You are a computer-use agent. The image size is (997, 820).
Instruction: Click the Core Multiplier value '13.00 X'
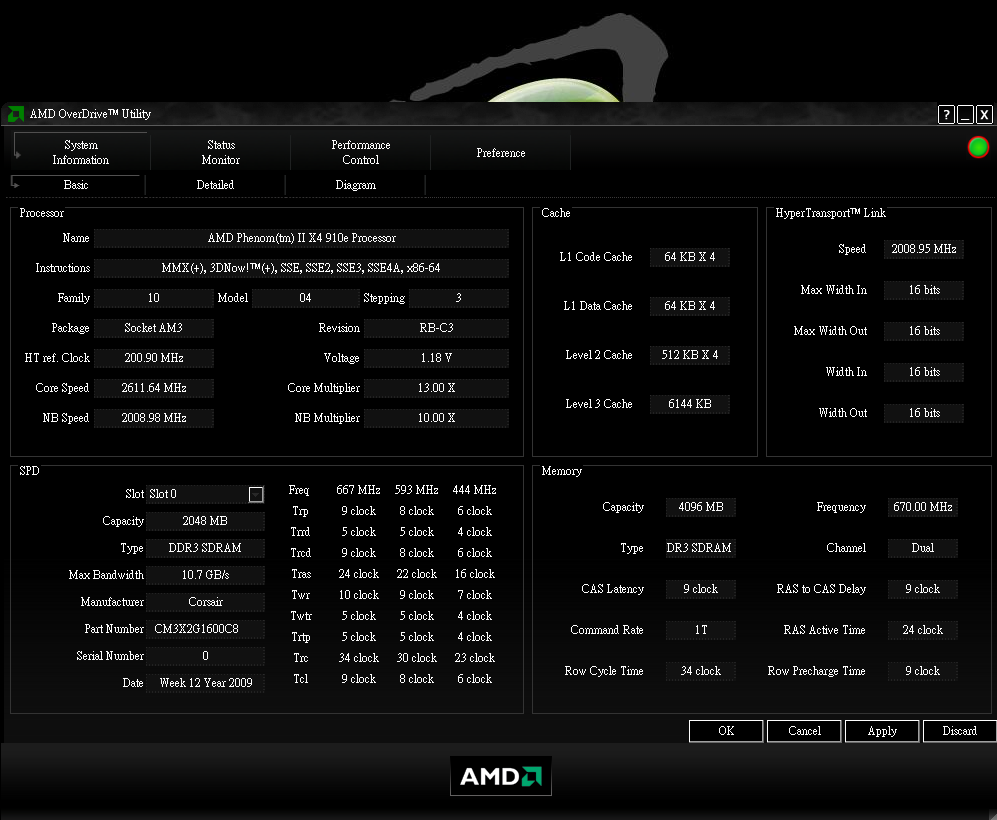pos(436,388)
